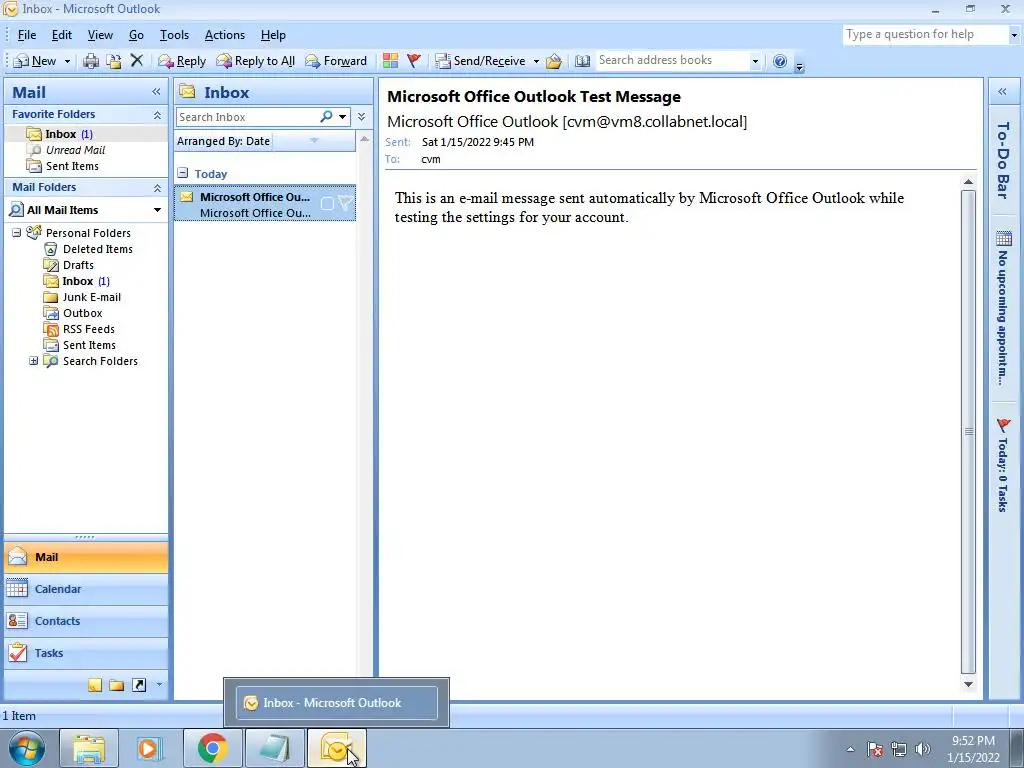This screenshot has width=1024, height=768.
Task: Click the Reply to All button
Action: [x=255, y=61]
